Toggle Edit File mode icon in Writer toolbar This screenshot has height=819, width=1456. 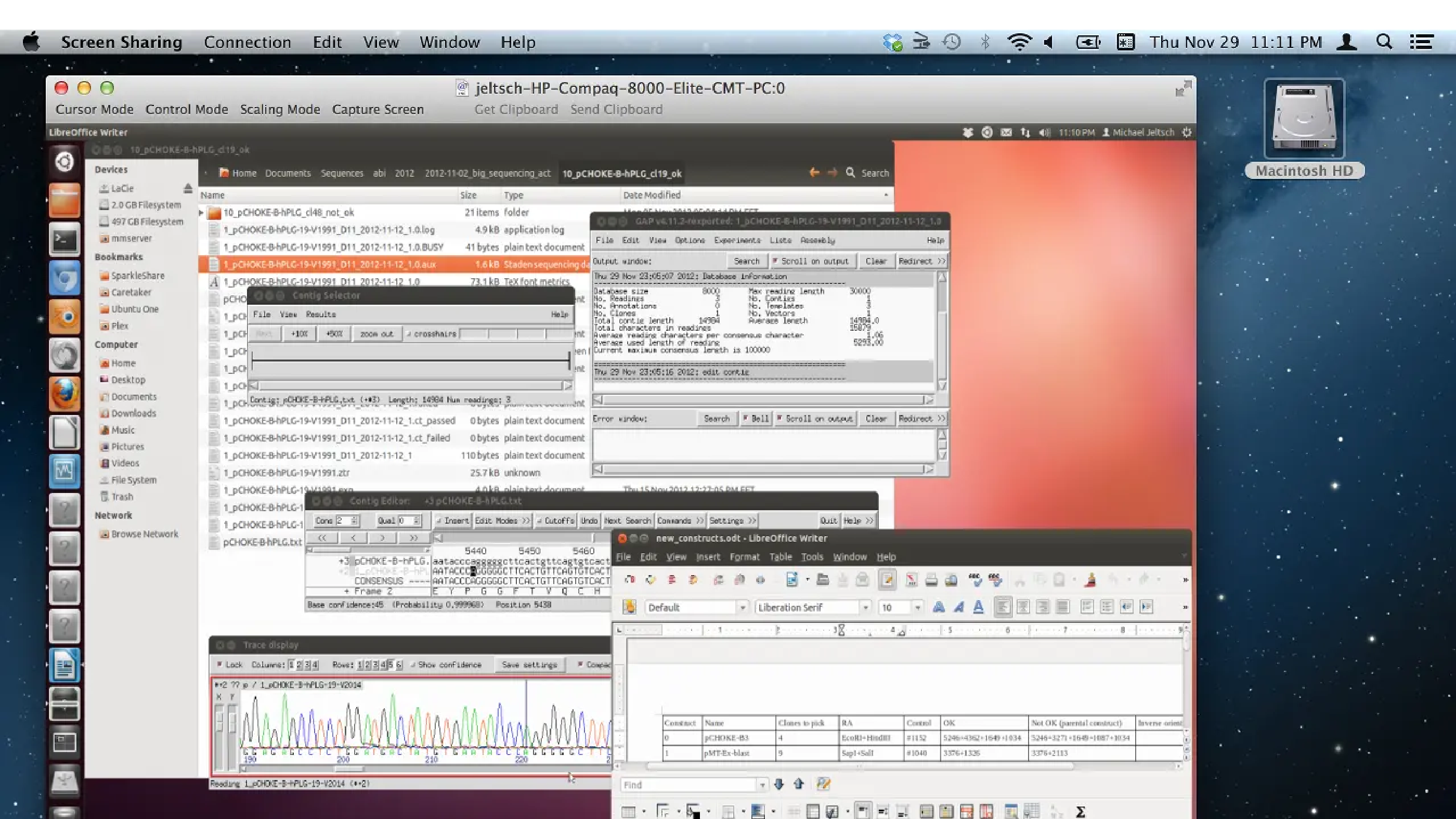(887, 579)
